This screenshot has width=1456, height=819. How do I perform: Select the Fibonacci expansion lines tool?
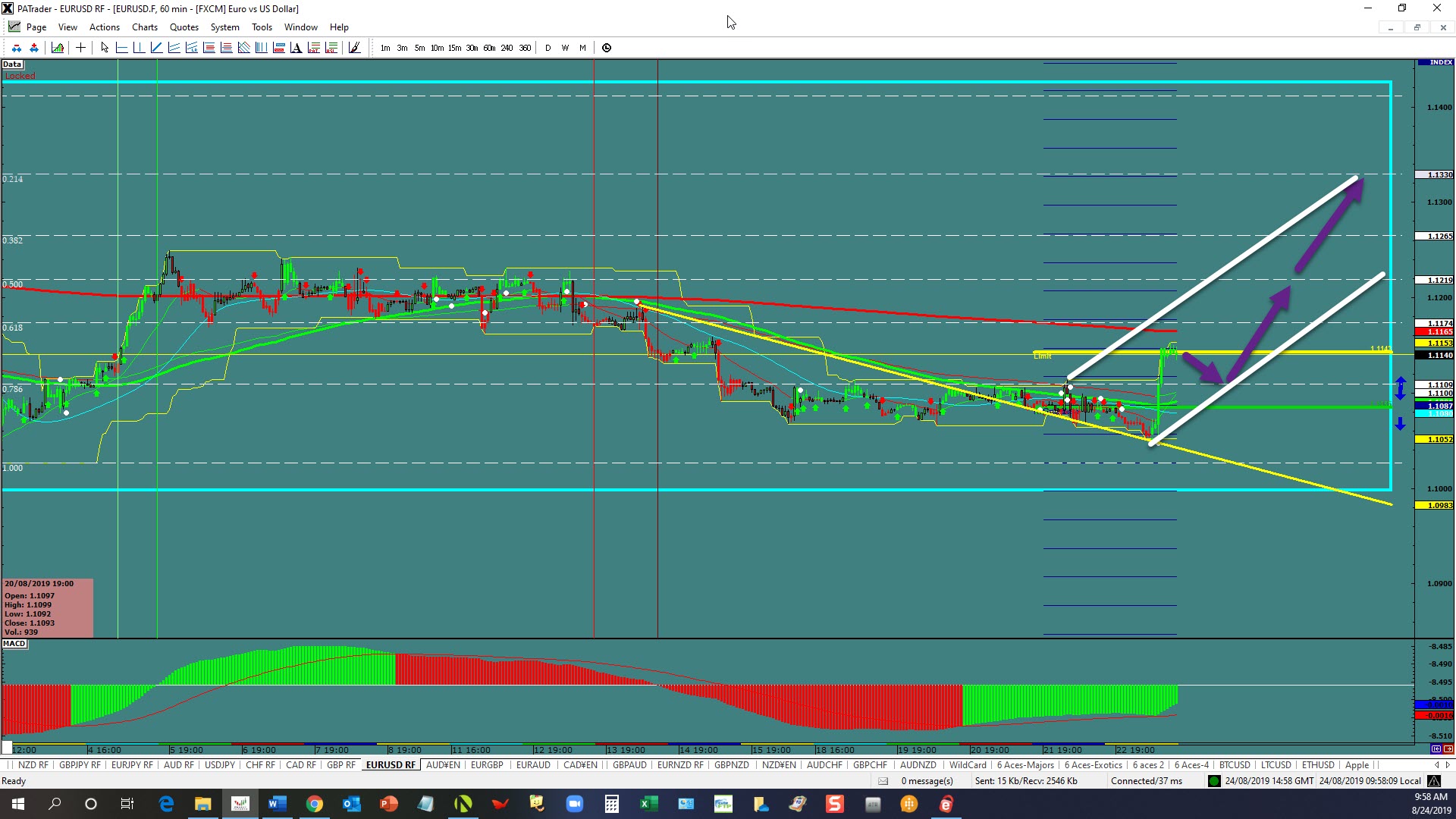point(226,48)
